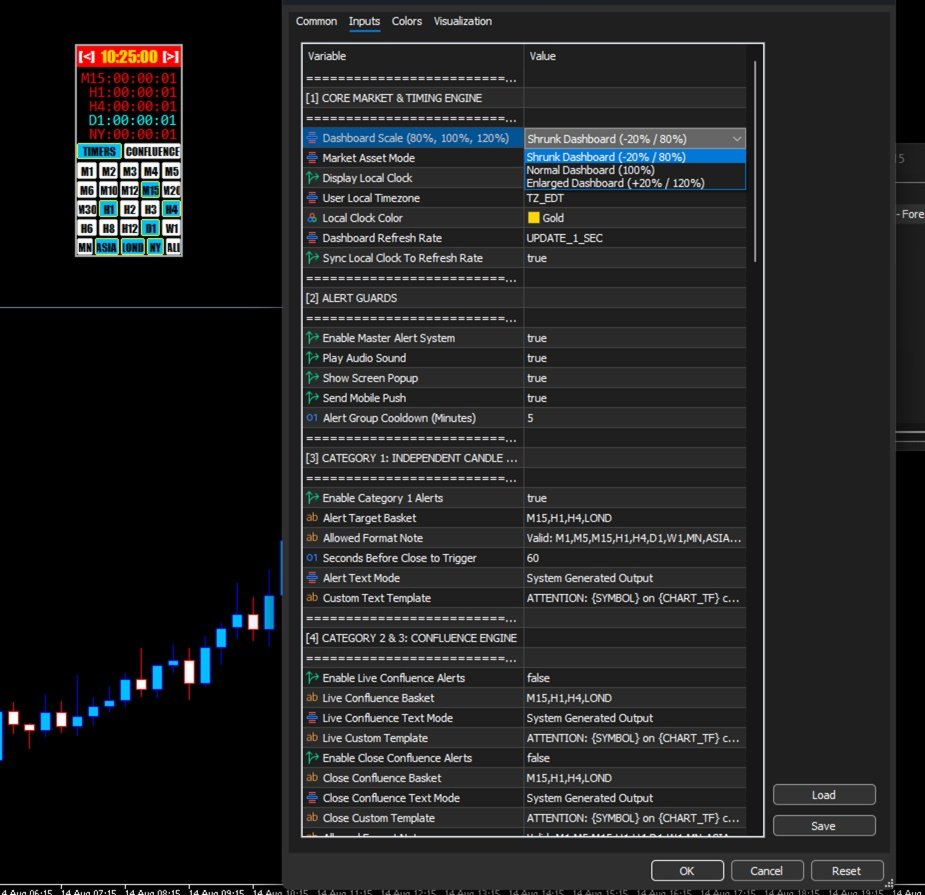Open the UPDATE_1_SEC refresh rate value
This screenshot has width=925, height=895.
tap(635, 238)
